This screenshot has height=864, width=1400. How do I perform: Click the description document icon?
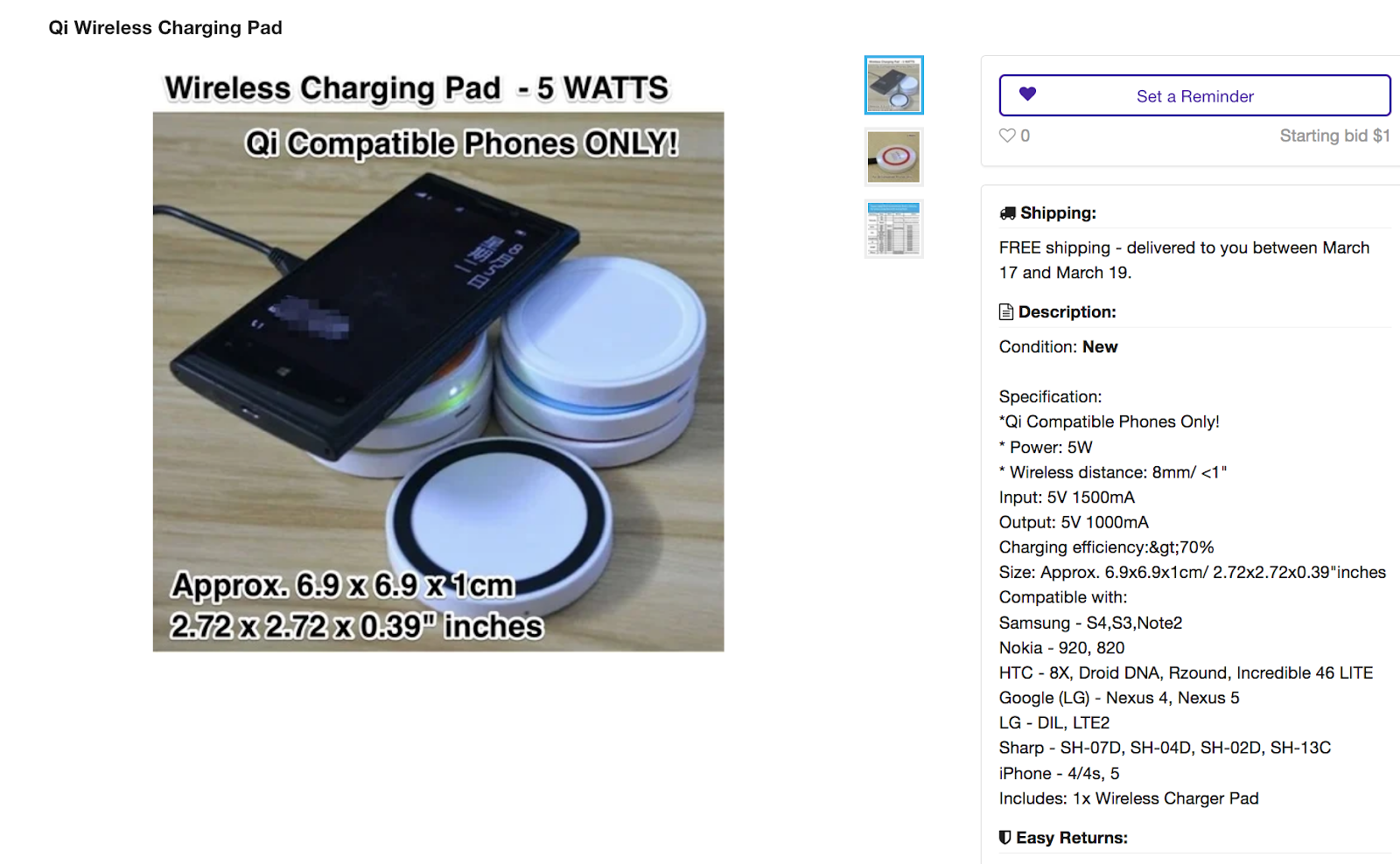[1006, 312]
